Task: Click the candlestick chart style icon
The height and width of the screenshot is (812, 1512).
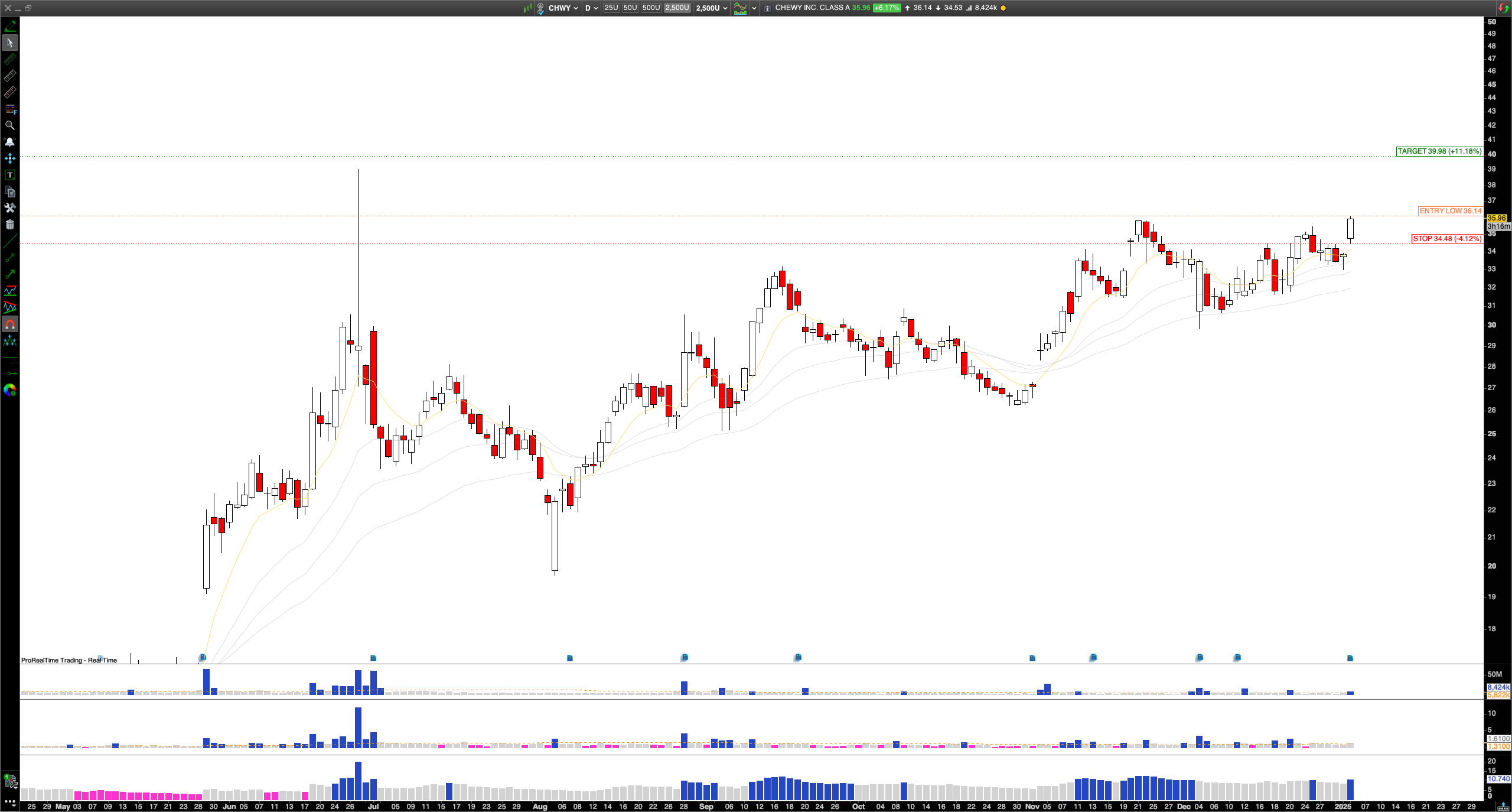Action: click(x=527, y=8)
